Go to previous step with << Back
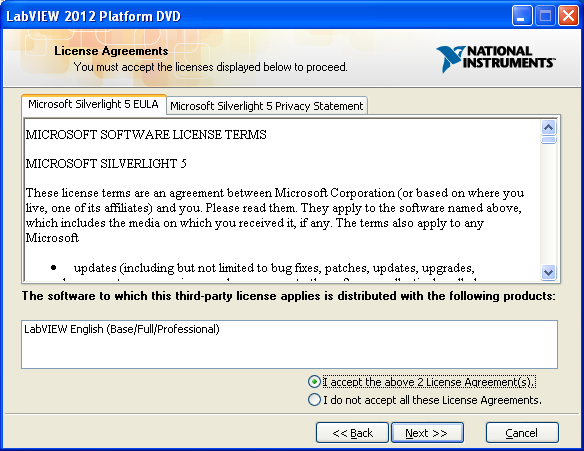This screenshot has width=584, height=451. (352, 433)
